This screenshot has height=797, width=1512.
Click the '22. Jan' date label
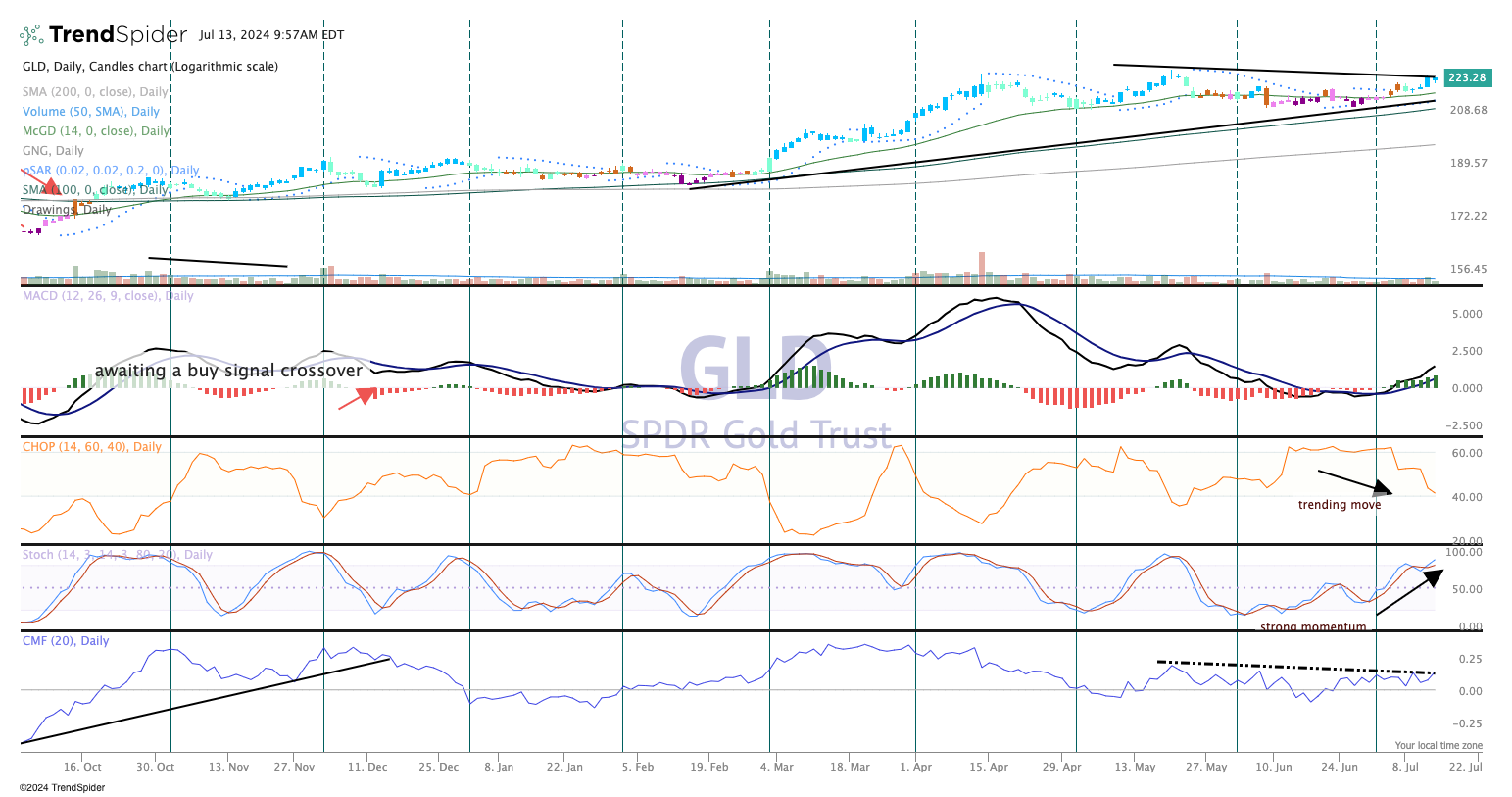click(564, 767)
